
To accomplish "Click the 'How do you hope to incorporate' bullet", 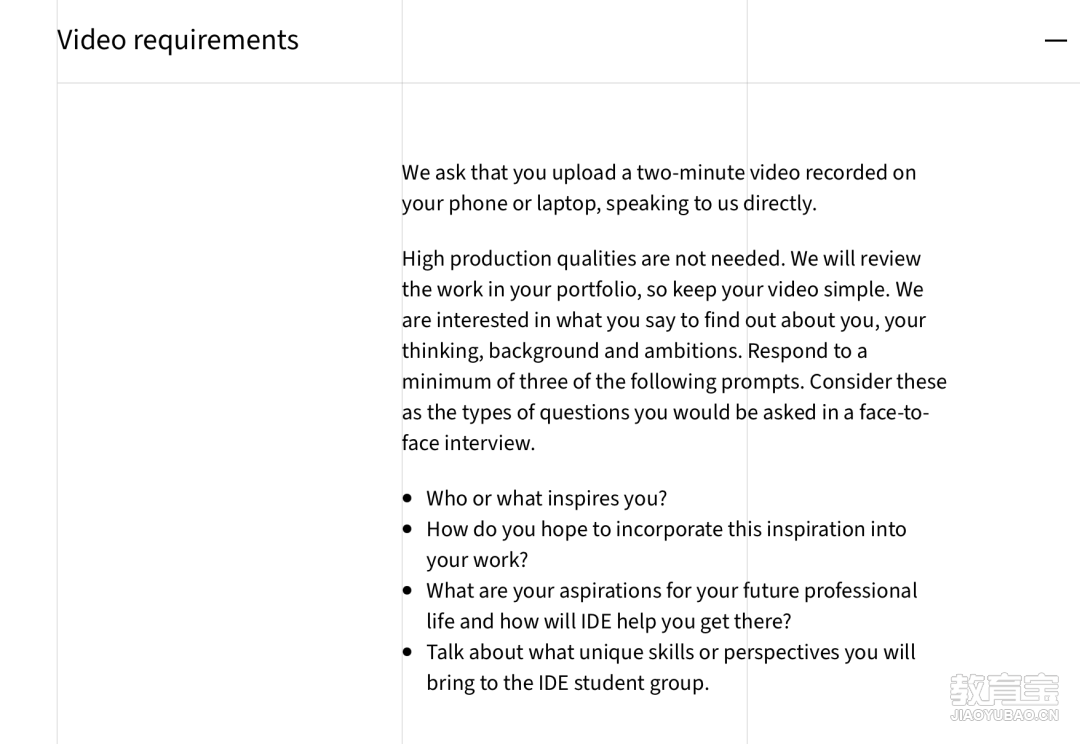I will point(666,544).
